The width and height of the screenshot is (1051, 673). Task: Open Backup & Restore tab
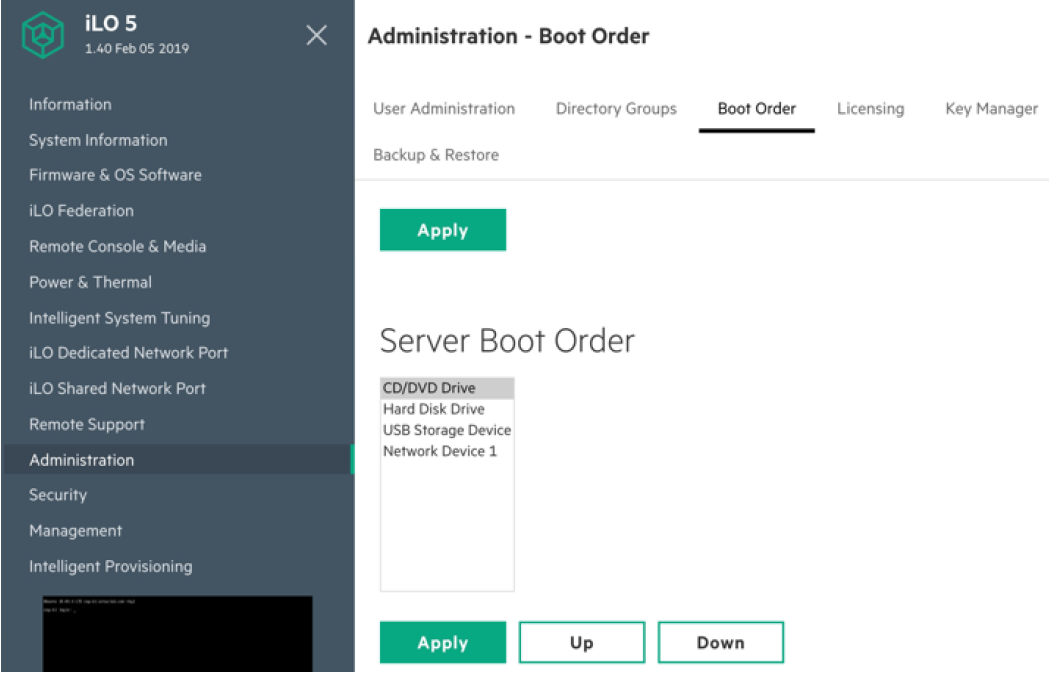coord(436,155)
